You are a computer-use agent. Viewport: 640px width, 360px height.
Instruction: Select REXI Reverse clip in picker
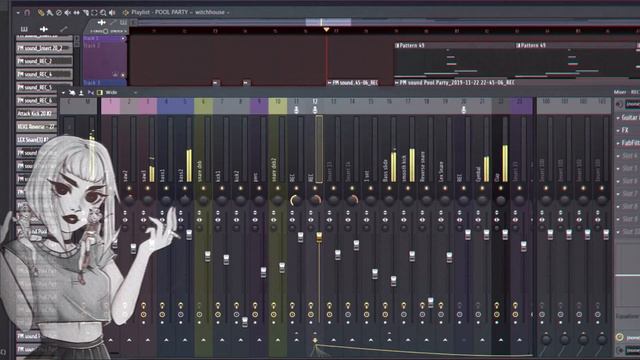(x=36, y=127)
